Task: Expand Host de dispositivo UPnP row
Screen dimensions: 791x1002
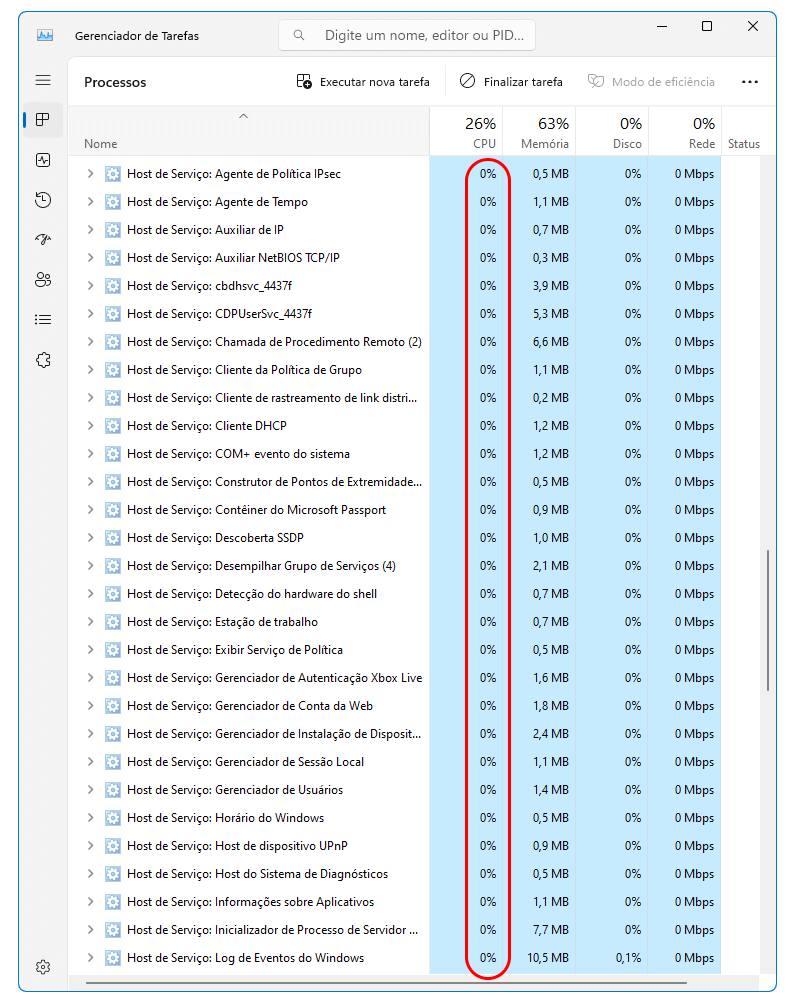Action: click(90, 846)
